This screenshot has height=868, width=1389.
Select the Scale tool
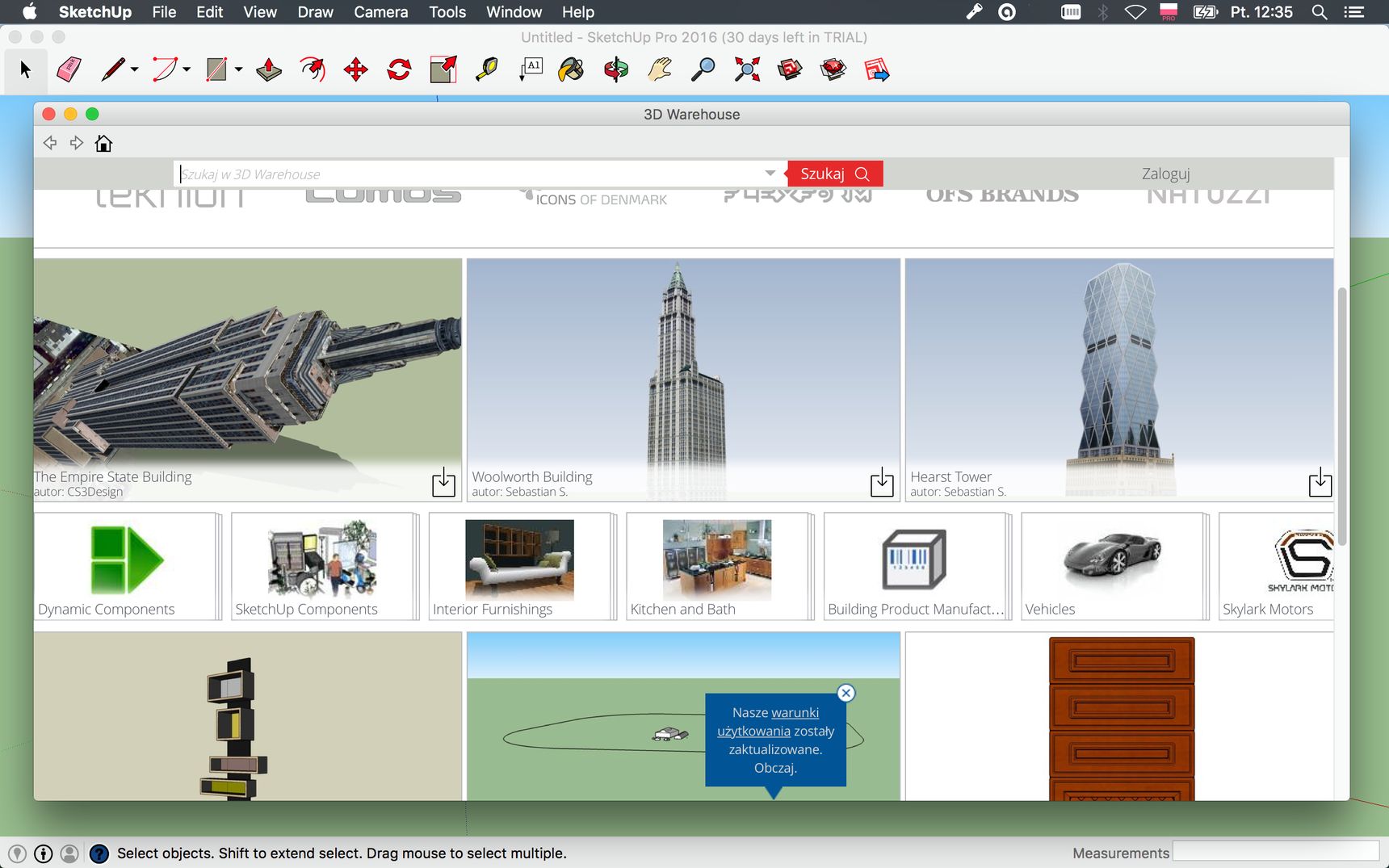(443, 69)
